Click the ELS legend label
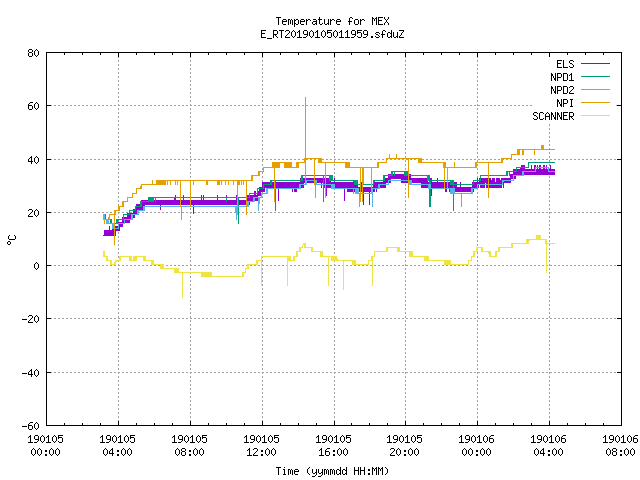This screenshot has height=480, width=640. 565,64
